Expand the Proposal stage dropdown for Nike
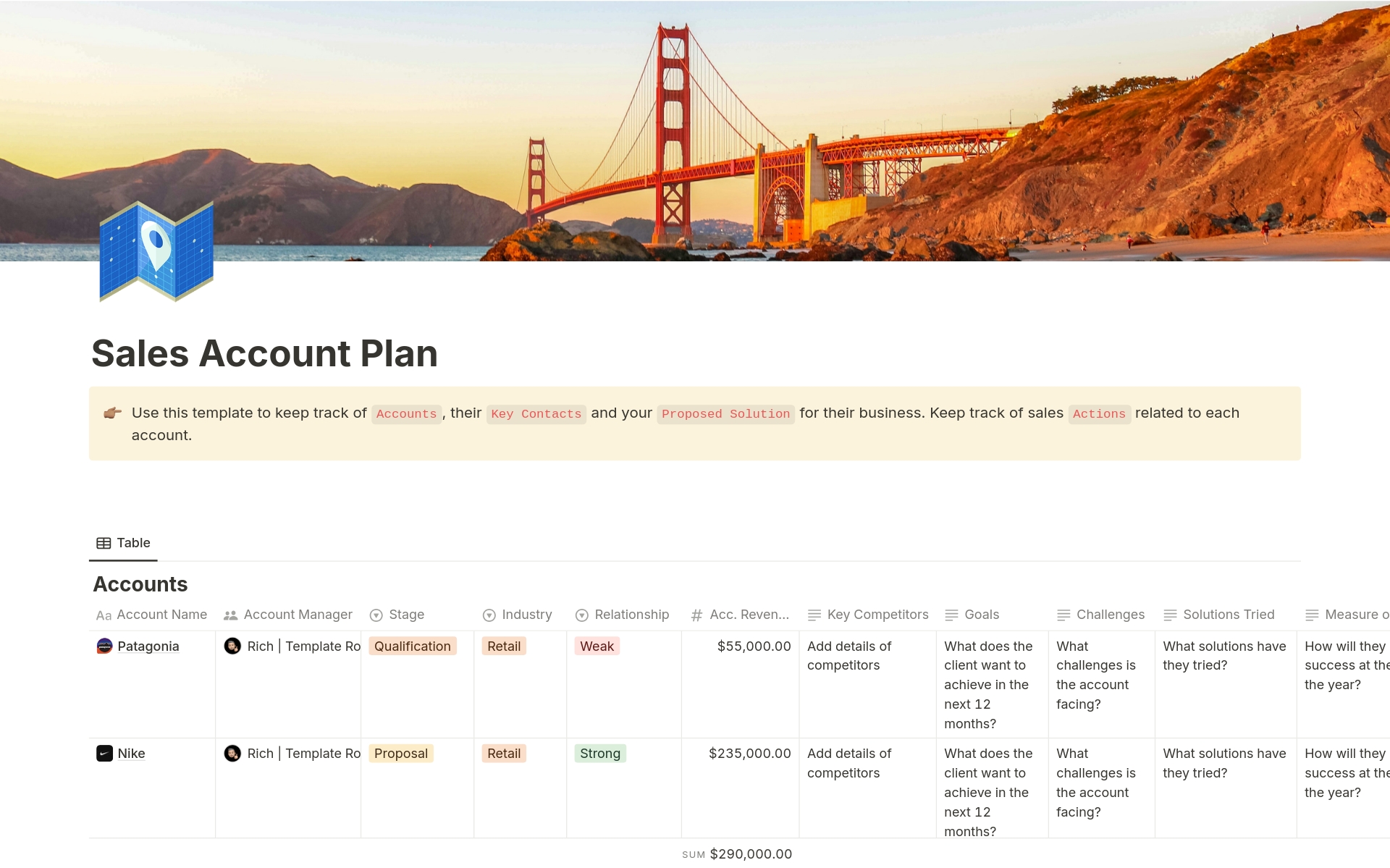This screenshot has height=868, width=1390. coord(400,752)
